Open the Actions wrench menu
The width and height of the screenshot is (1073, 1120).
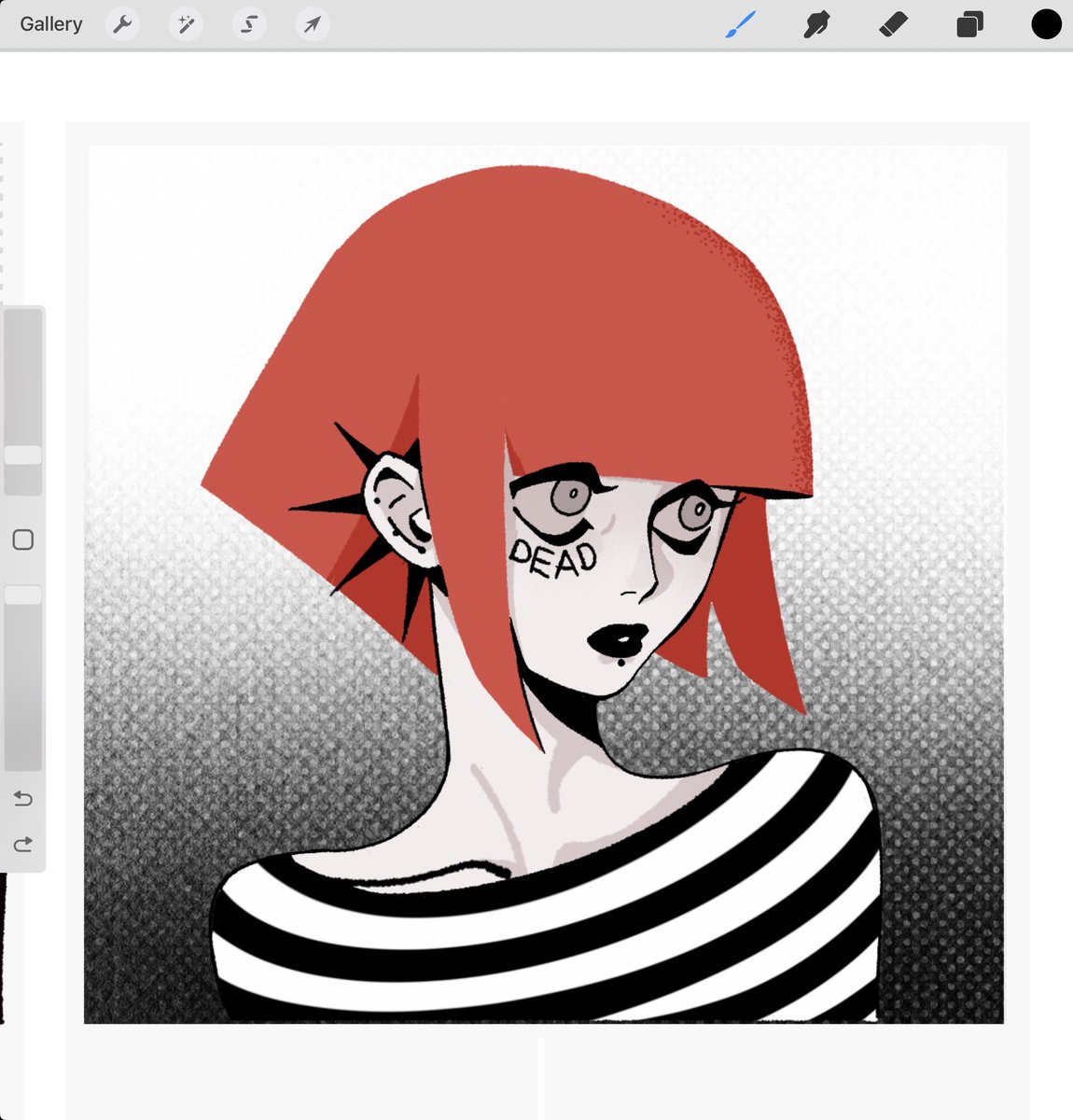pos(122,24)
